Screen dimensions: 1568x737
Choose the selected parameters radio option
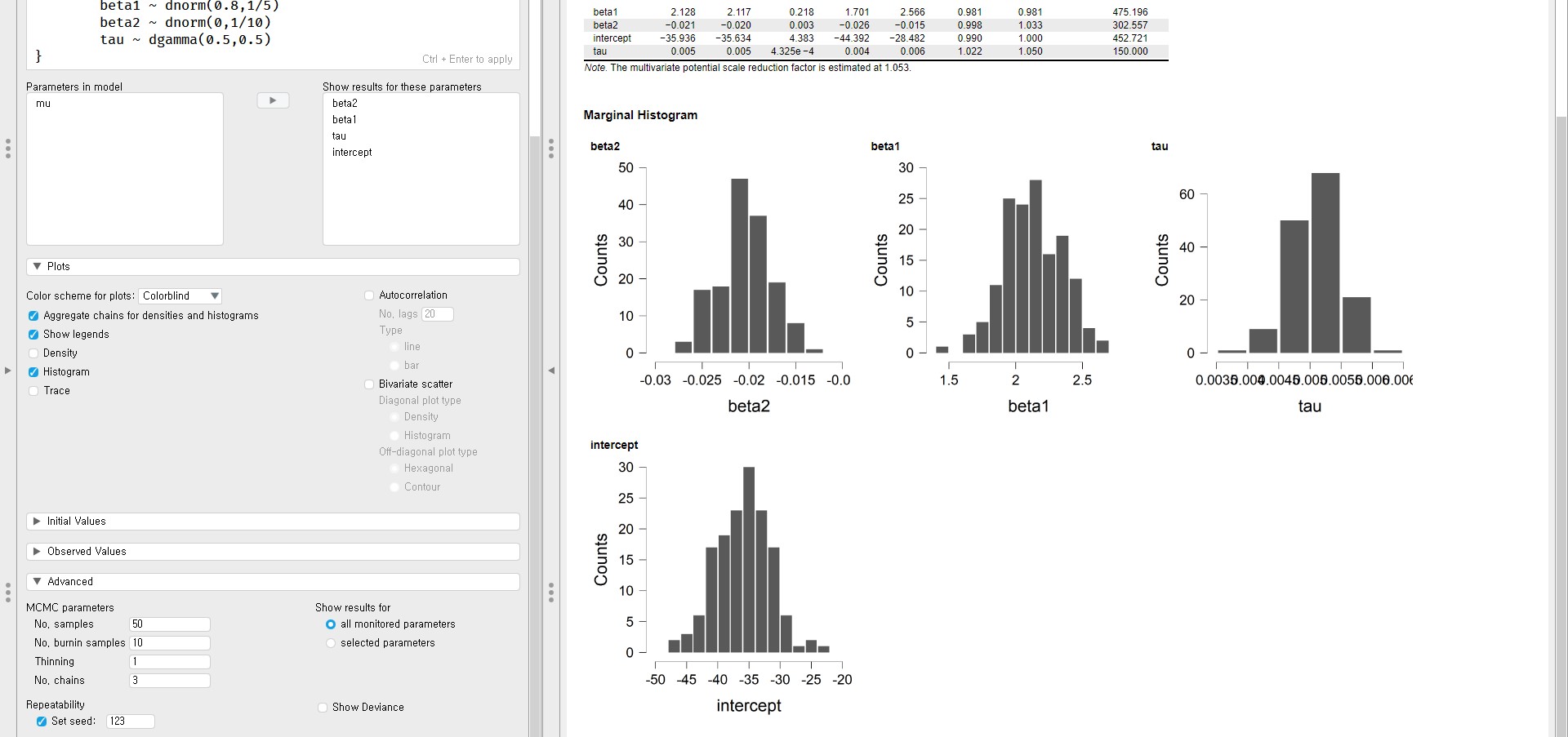(x=331, y=643)
